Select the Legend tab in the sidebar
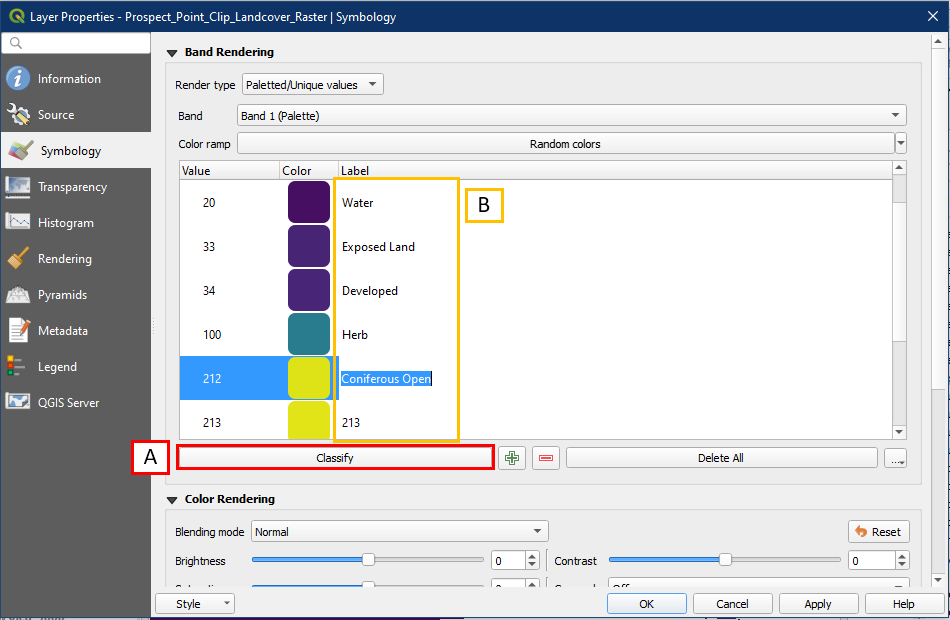 tap(57, 367)
